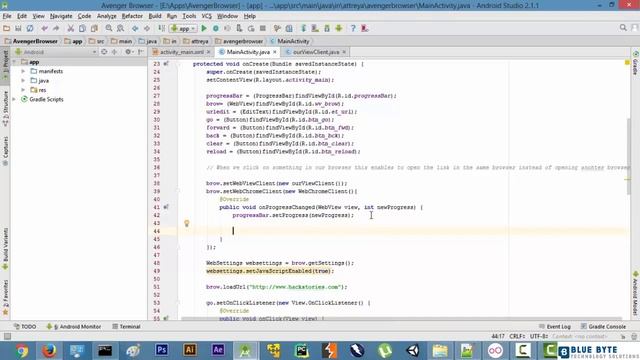
Task: Click the MainActivity breadcrumb
Action: pyautogui.click(x=290, y=41)
